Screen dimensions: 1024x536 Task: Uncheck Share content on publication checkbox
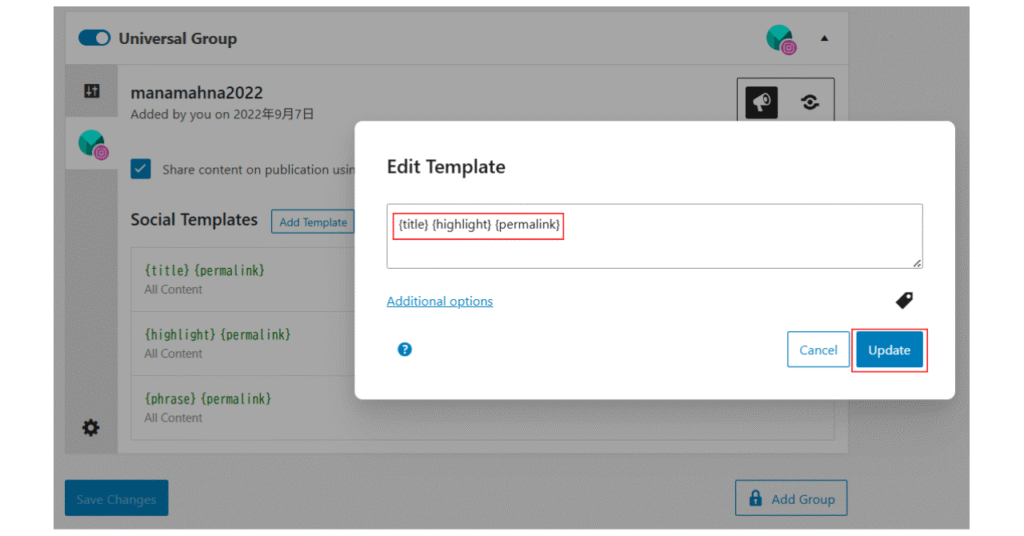141,169
